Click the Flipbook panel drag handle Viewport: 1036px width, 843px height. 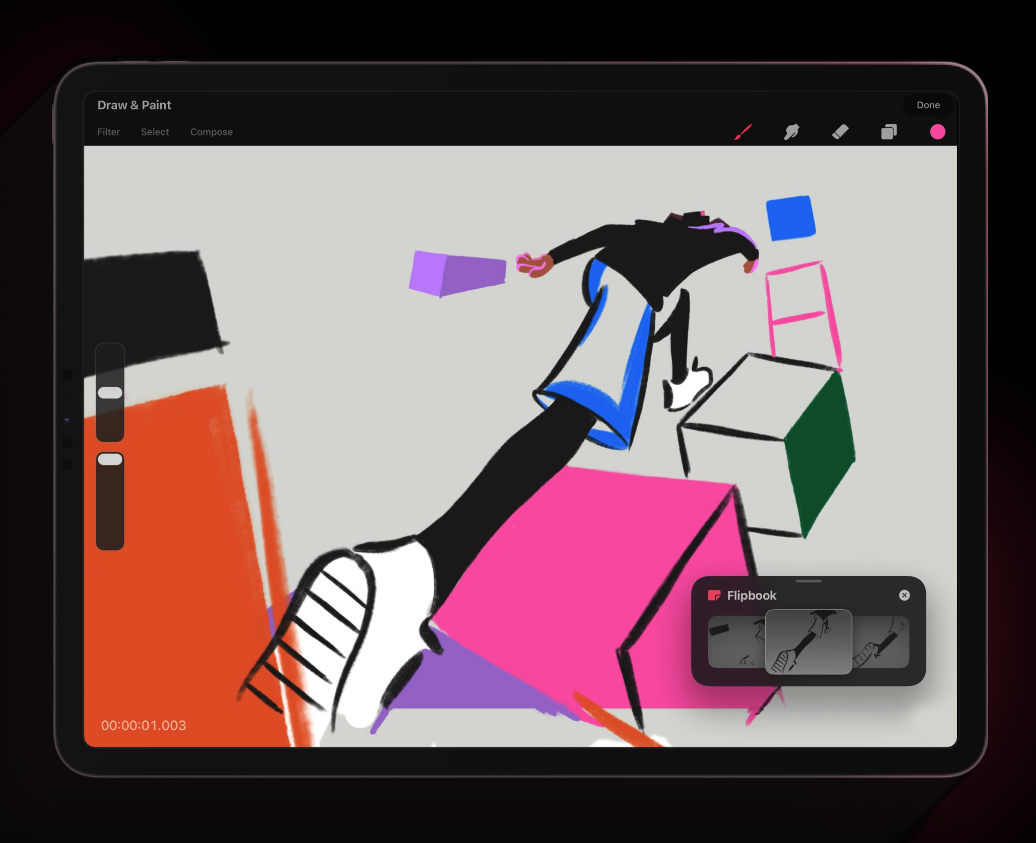[809, 581]
